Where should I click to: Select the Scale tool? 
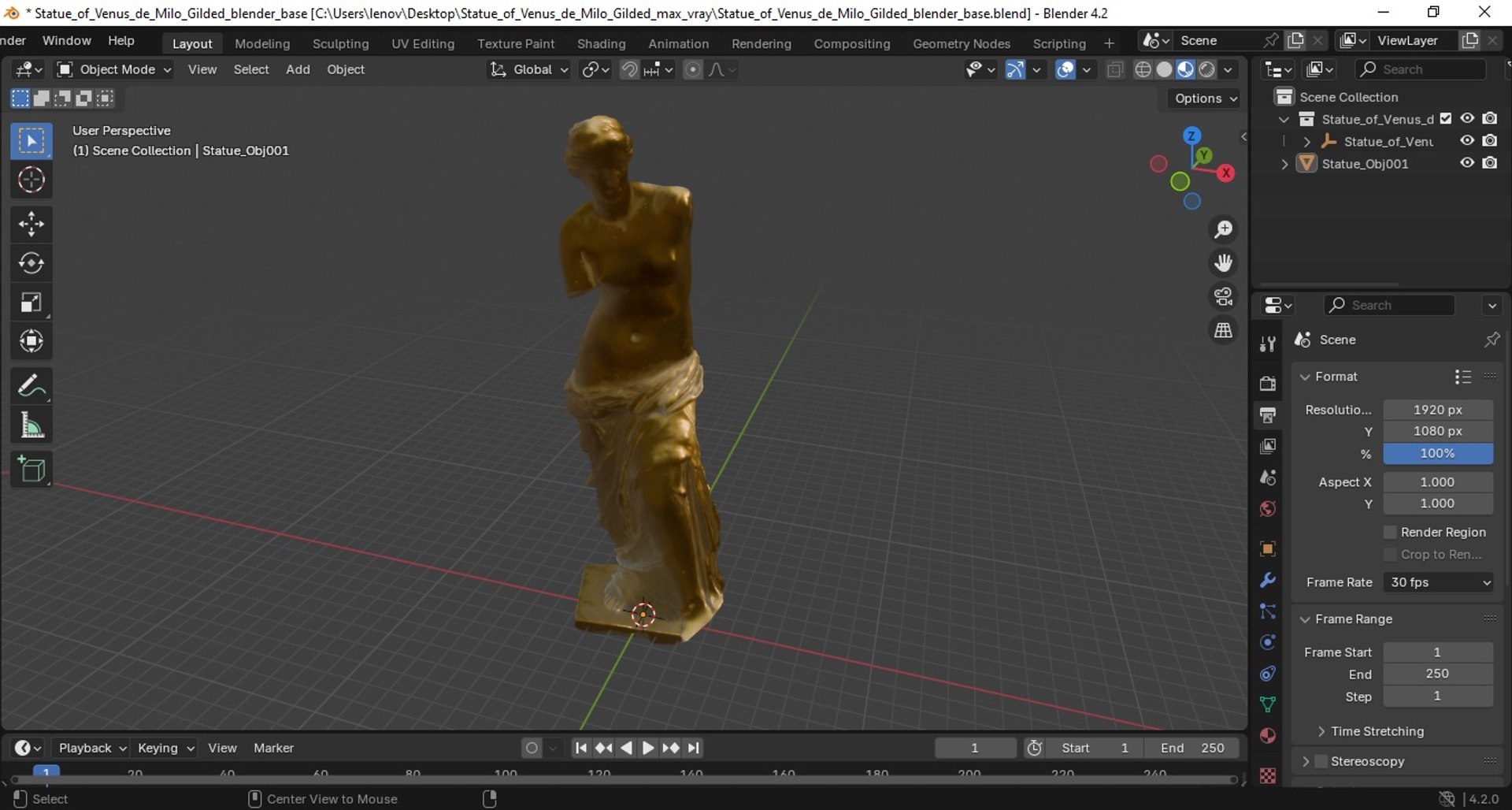click(x=31, y=303)
